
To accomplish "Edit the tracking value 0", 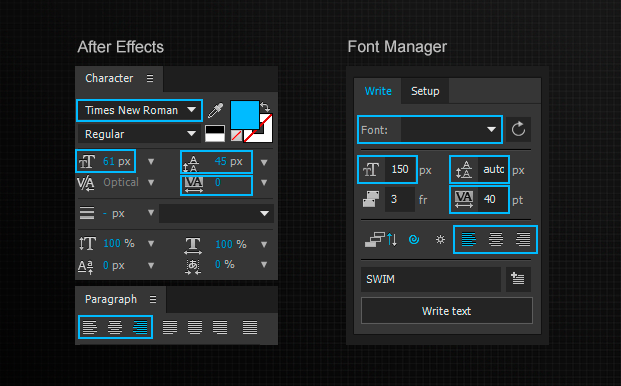I will (x=217, y=183).
